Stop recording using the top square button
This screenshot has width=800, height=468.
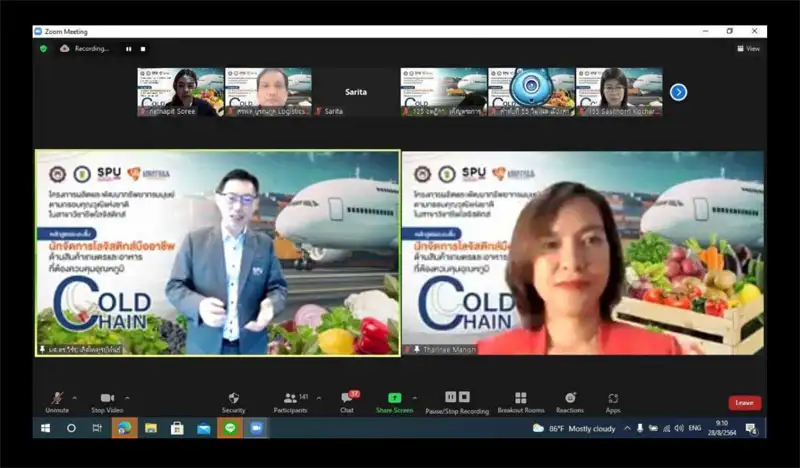pos(143,48)
